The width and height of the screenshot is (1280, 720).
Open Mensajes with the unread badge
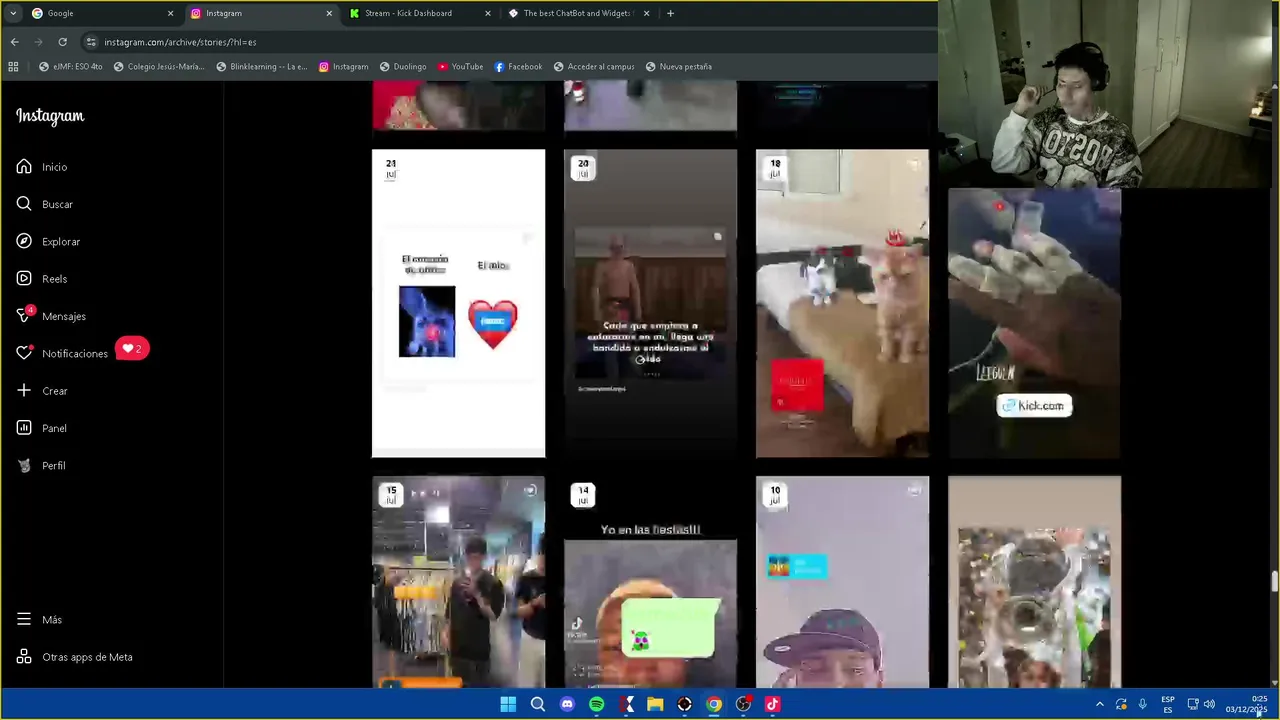pyautogui.click(x=51, y=316)
